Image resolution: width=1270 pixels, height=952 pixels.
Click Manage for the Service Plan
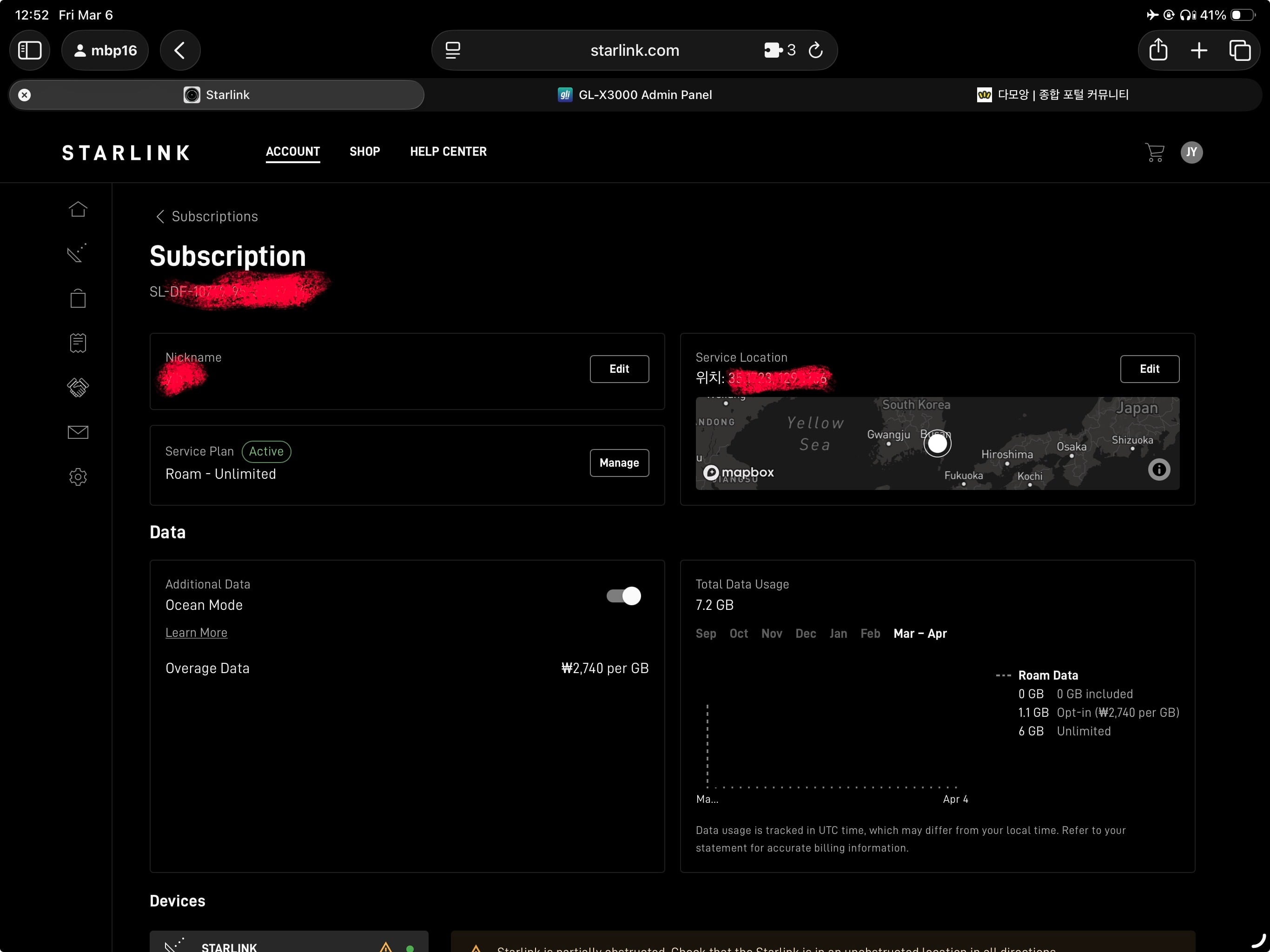(619, 463)
